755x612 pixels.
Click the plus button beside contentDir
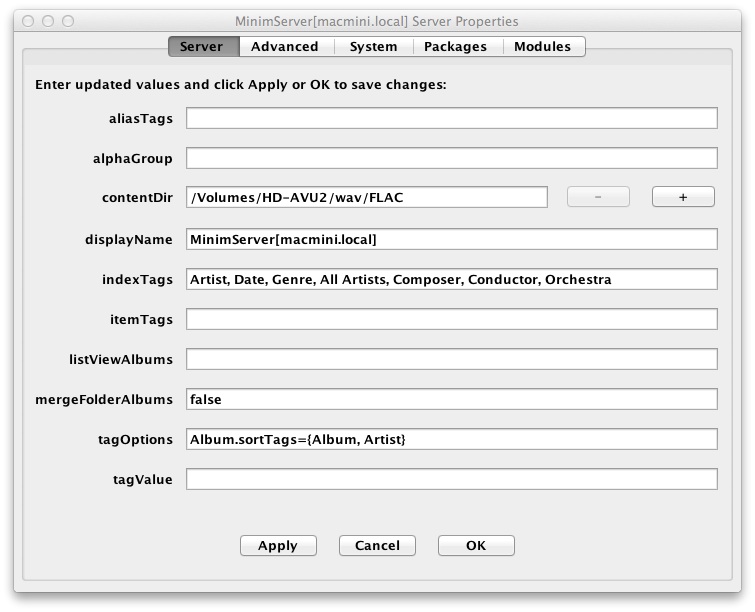[x=683, y=197]
